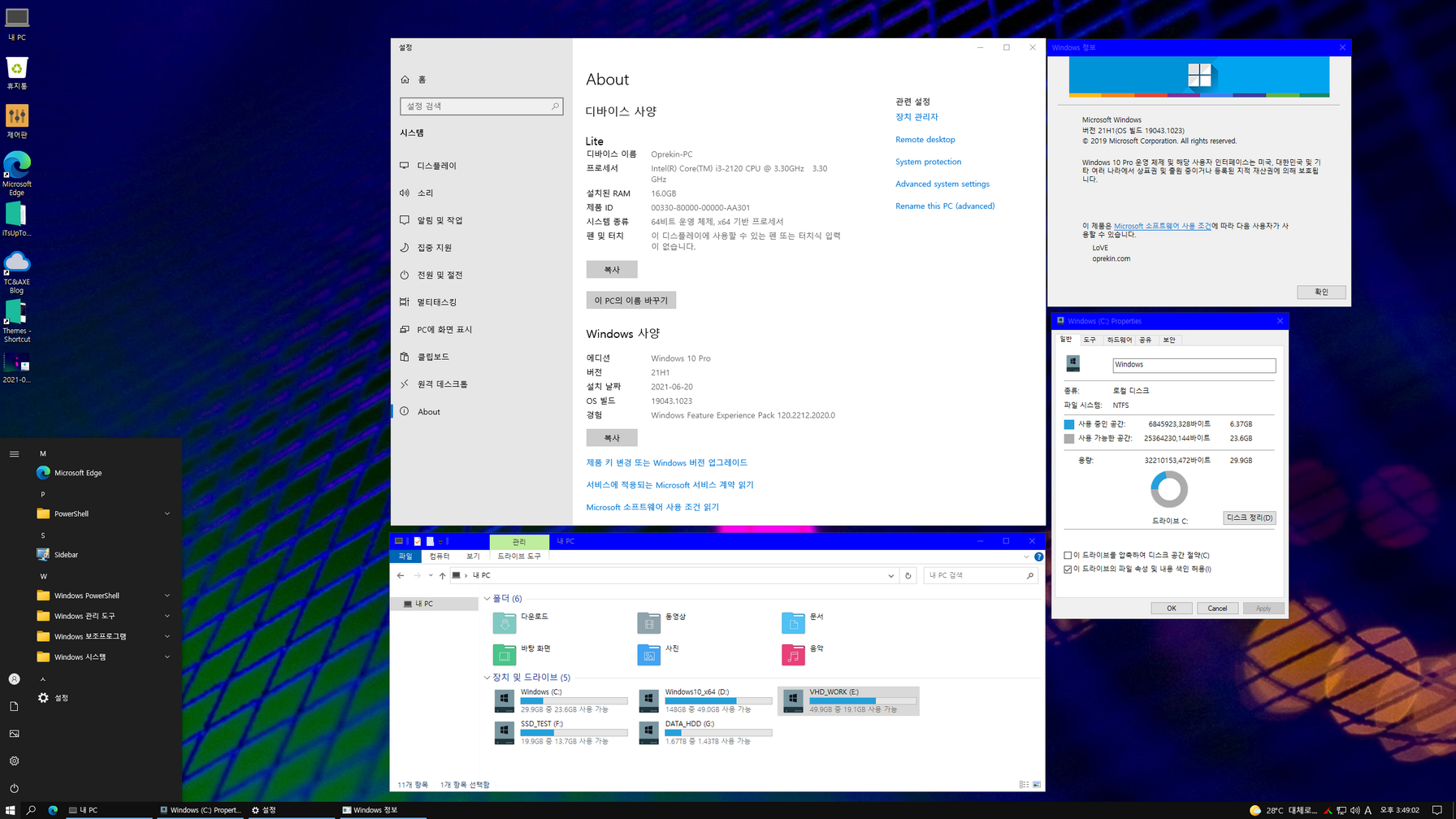This screenshot has width=1456, height=819.
Task: Open the Explorer address bar dropdown
Action: click(x=890, y=575)
